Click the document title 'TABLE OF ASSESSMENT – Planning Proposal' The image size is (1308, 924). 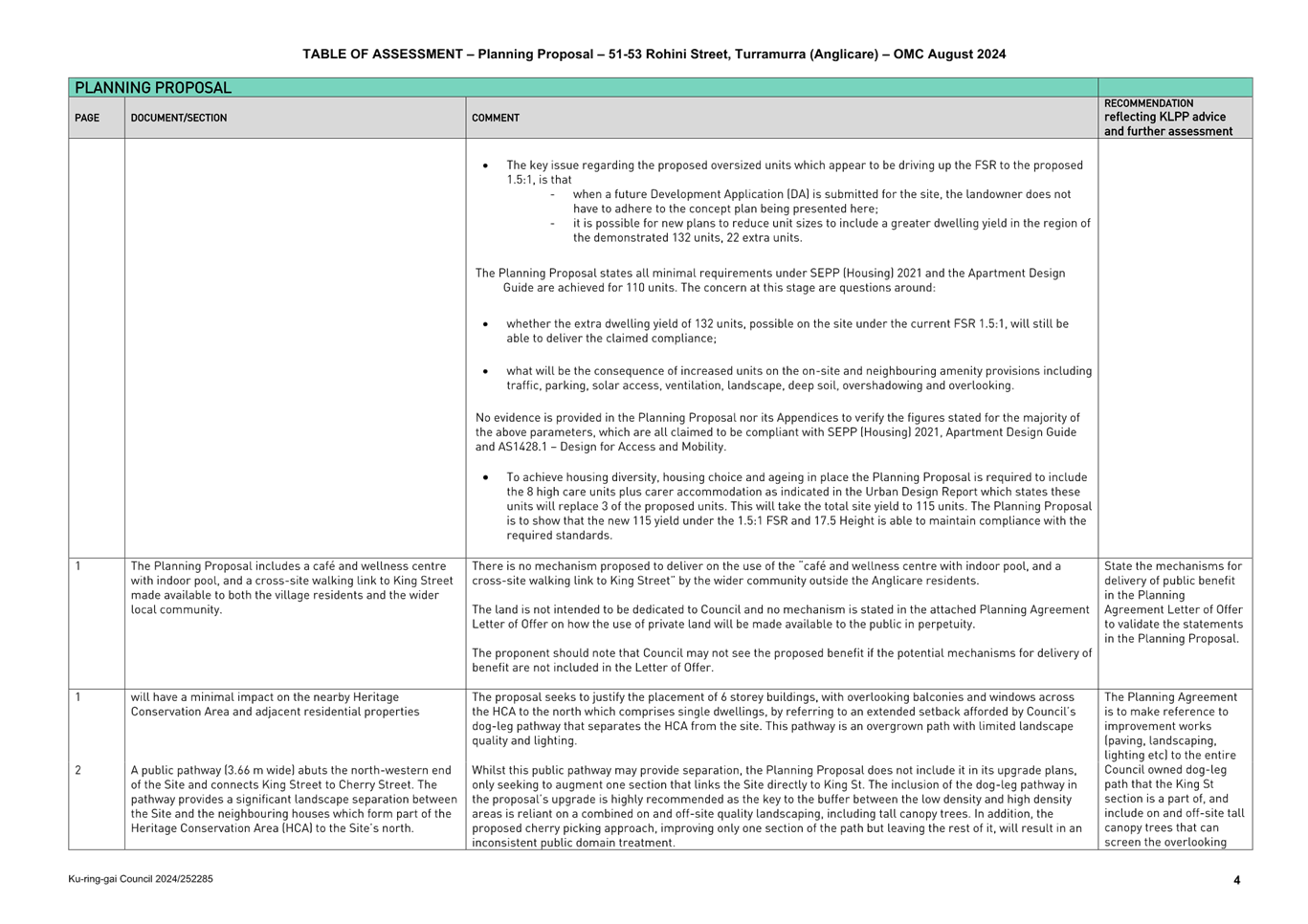654,55
